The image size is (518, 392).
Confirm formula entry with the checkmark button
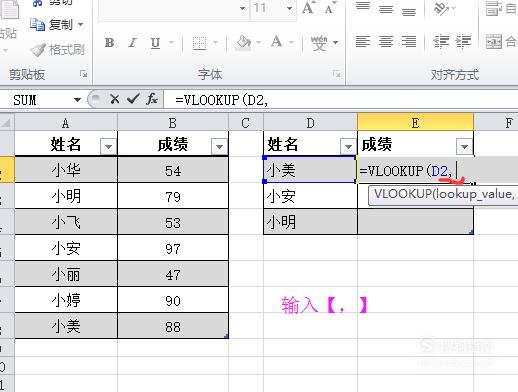(x=133, y=99)
